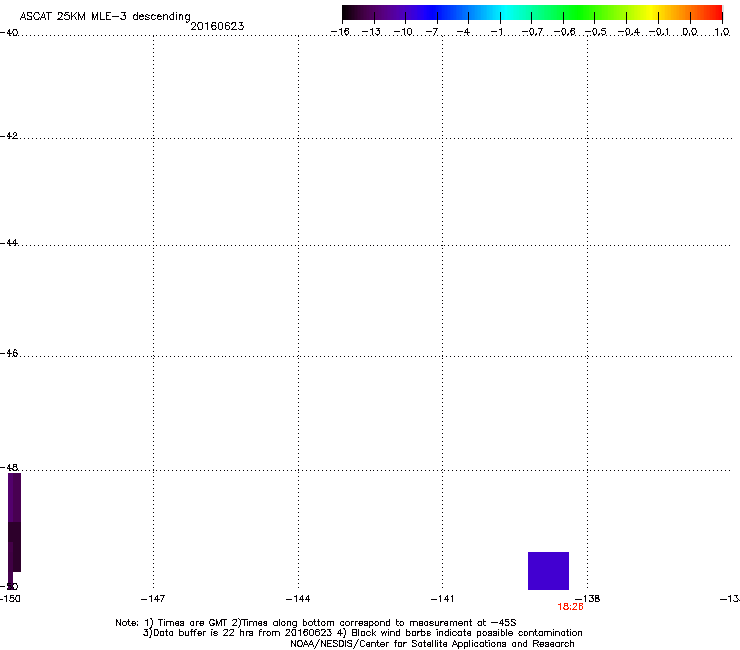
Task: Click the -150 longitude label
Action: click(10, 599)
